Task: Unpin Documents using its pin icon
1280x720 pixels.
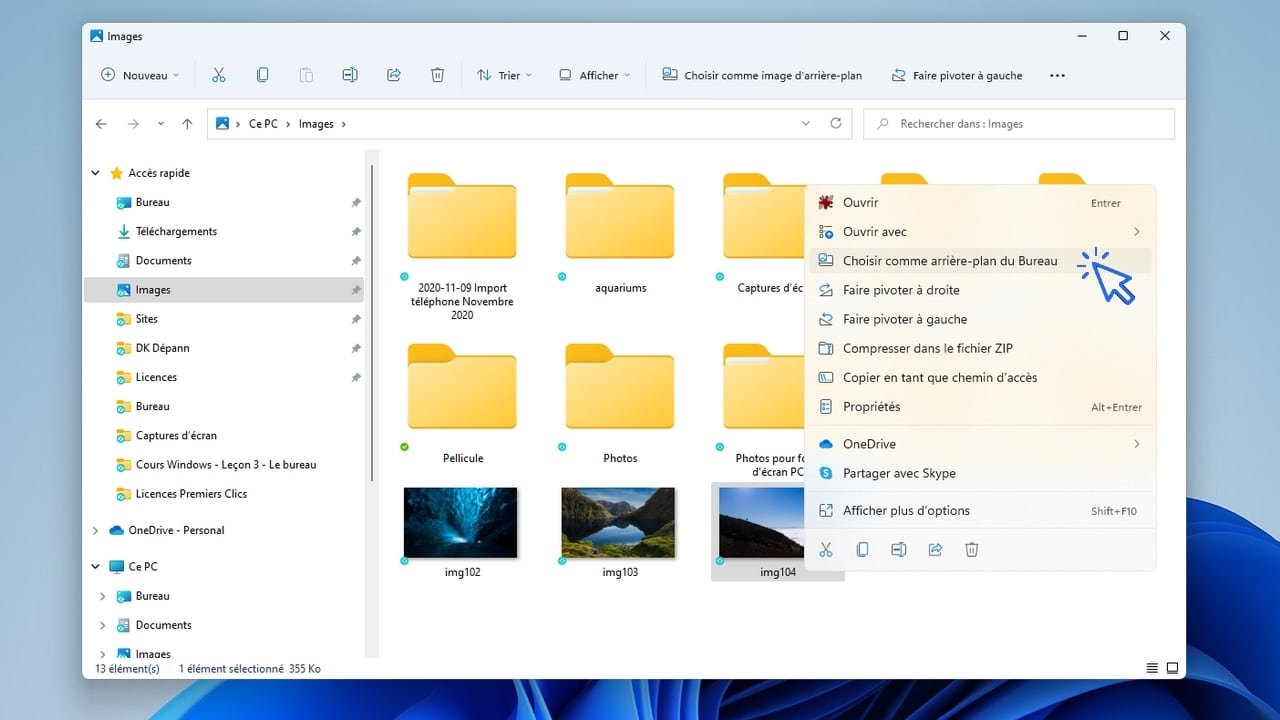Action: [355, 261]
